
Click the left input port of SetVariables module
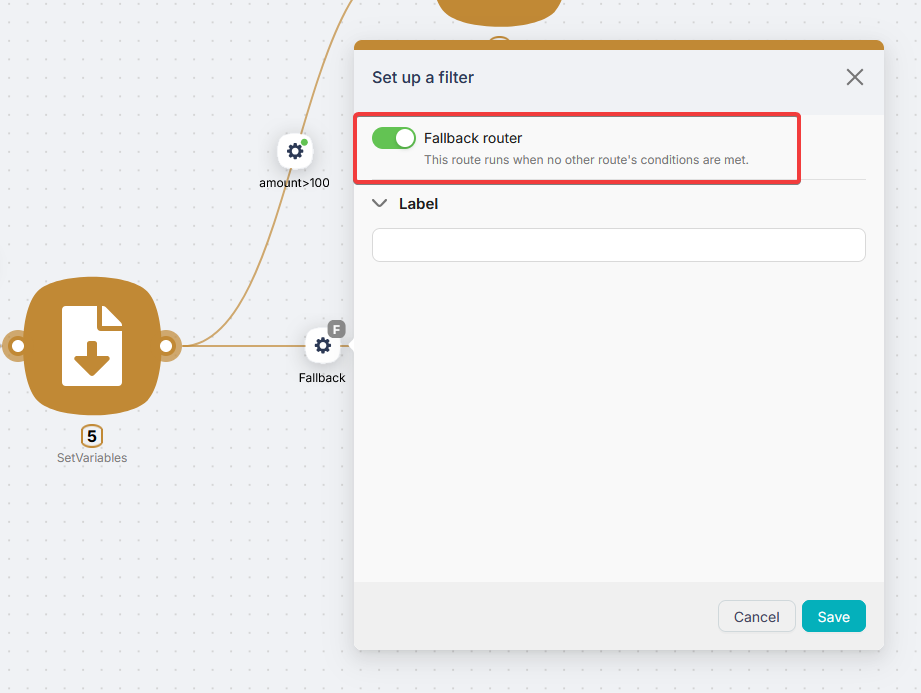15,347
